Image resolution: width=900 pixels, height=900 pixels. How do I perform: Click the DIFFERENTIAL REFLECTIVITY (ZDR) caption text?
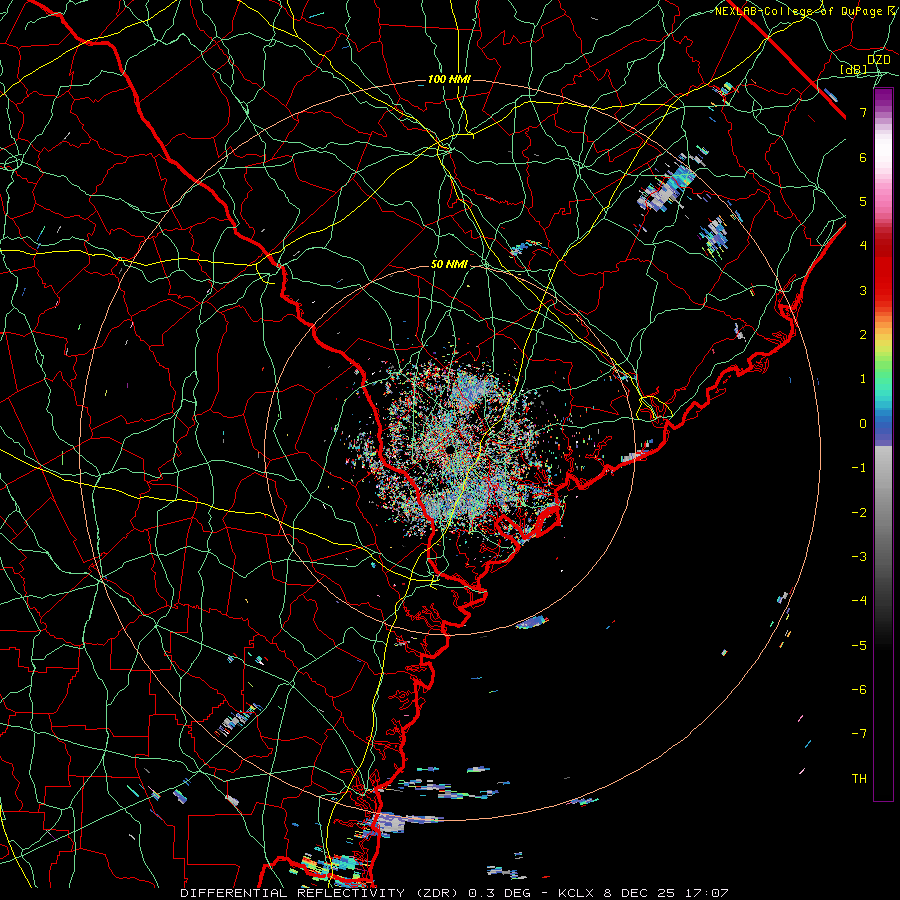coord(320,893)
